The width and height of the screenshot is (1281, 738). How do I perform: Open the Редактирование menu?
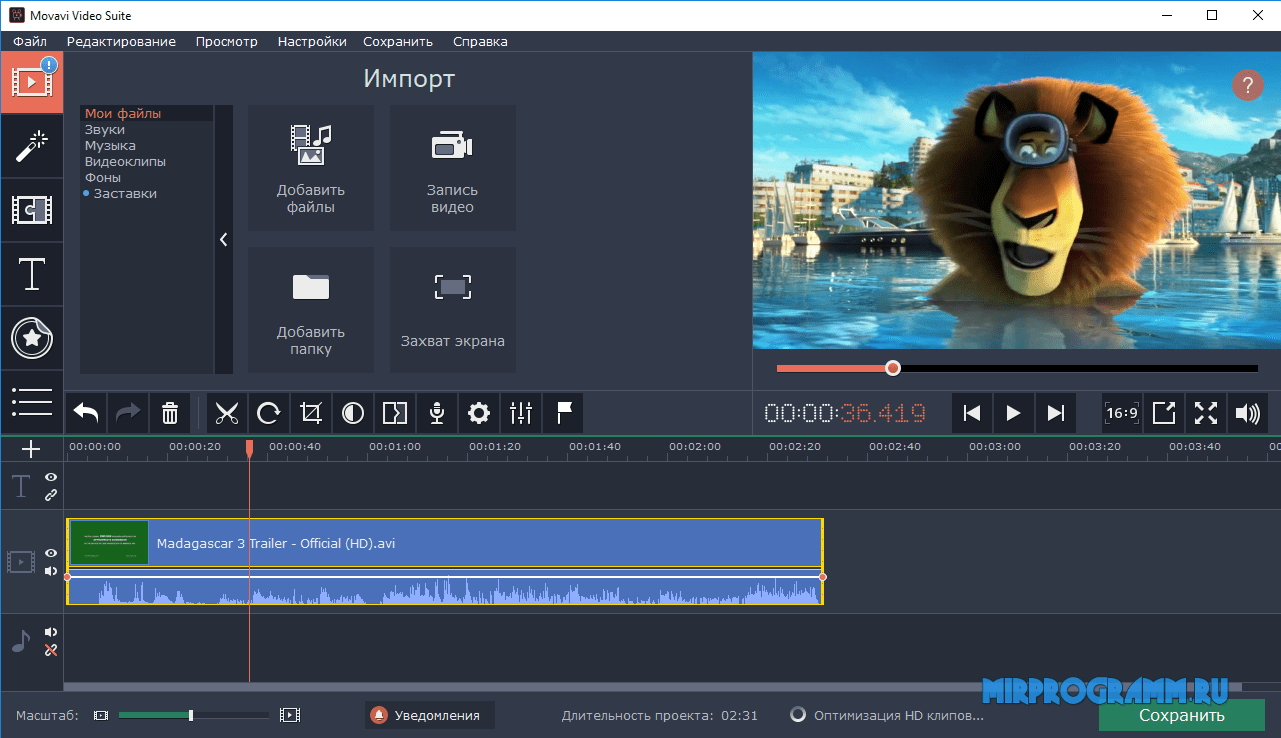pos(121,41)
